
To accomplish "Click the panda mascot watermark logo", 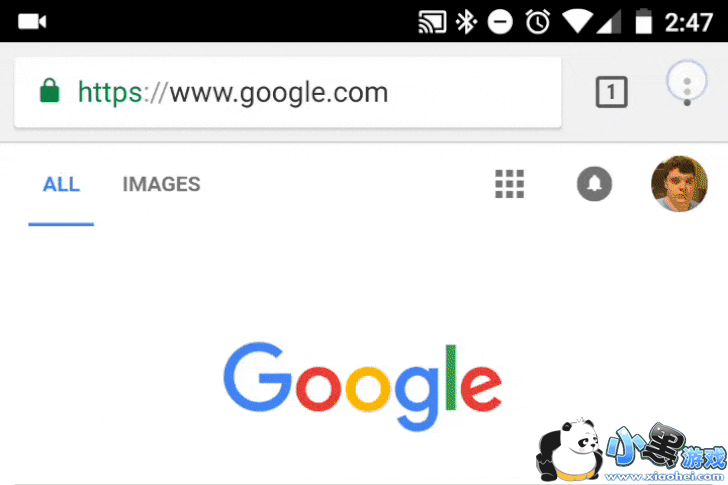I will [569, 449].
